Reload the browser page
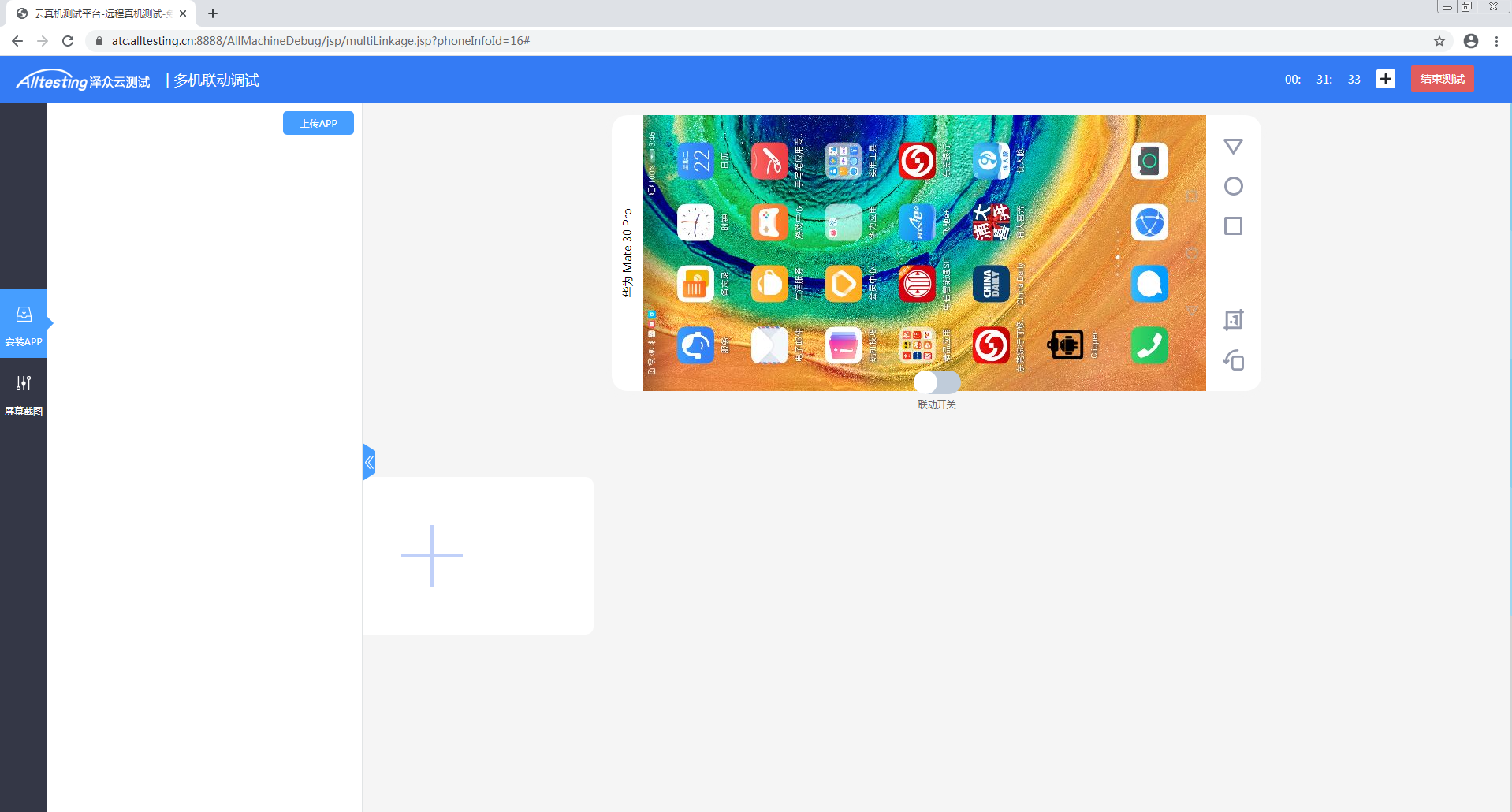Image resolution: width=1512 pixels, height=812 pixels. point(68,41)
